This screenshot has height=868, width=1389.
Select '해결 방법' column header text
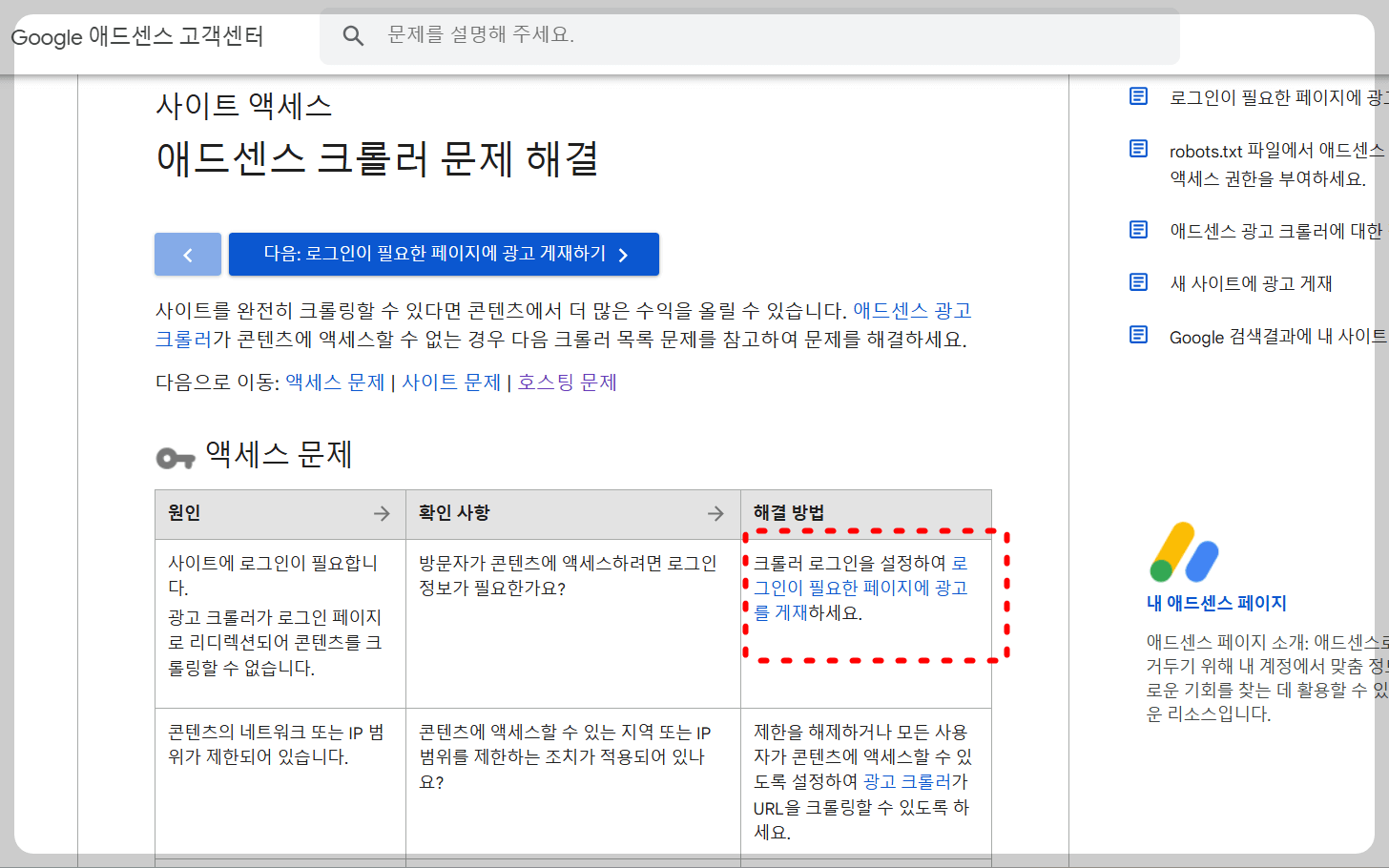[789, 513]
